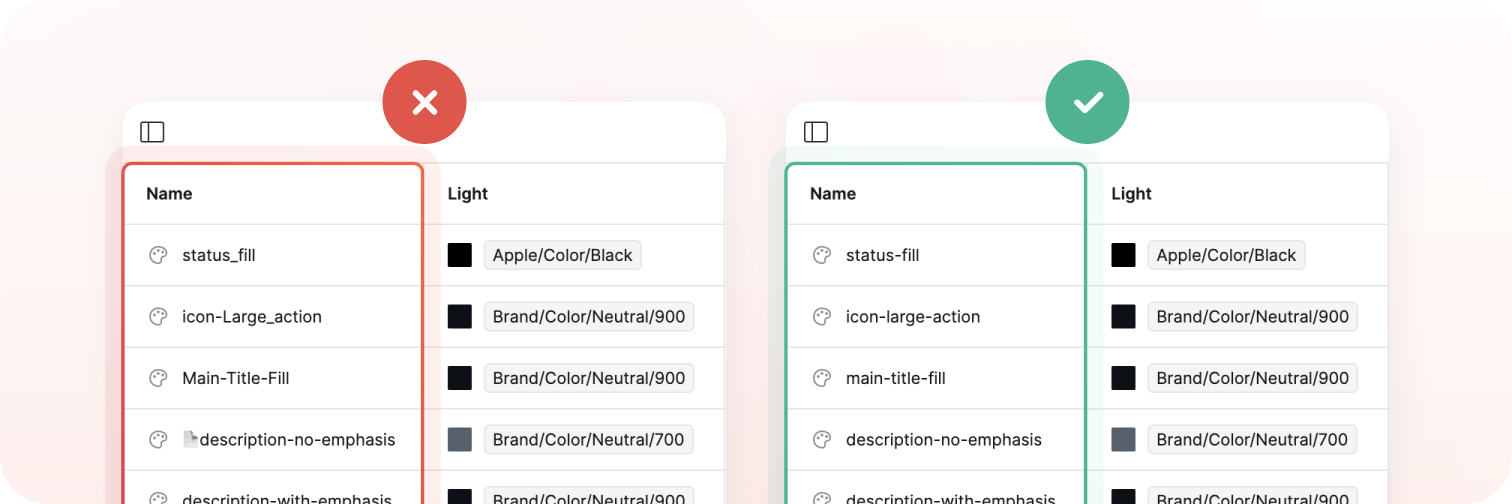Viewport: 1512px width, 504px height.
Task: Select the variable name icon-Large_action
Action: coord(252,317)
